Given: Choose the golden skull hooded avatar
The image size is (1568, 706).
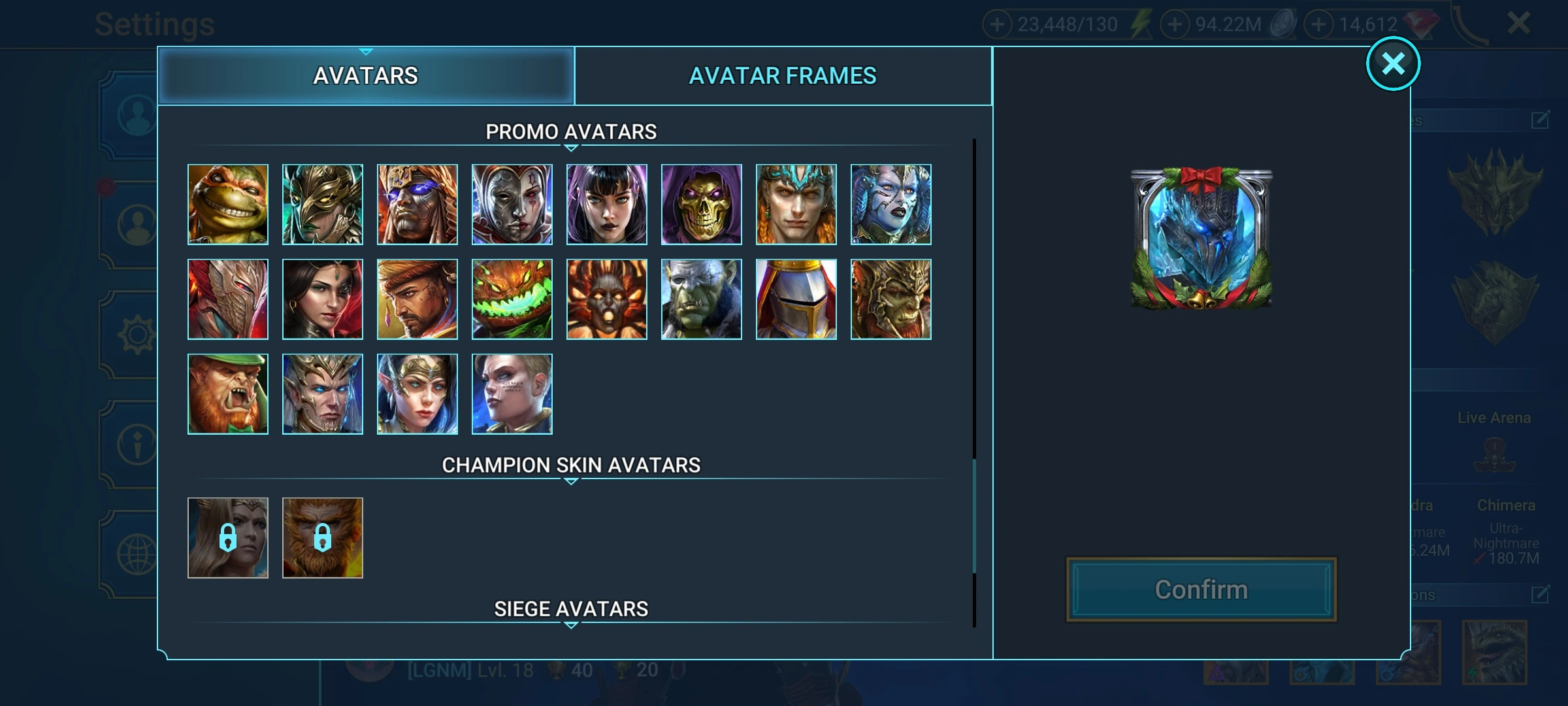Looking at the screenshot, I should [701, 205].
